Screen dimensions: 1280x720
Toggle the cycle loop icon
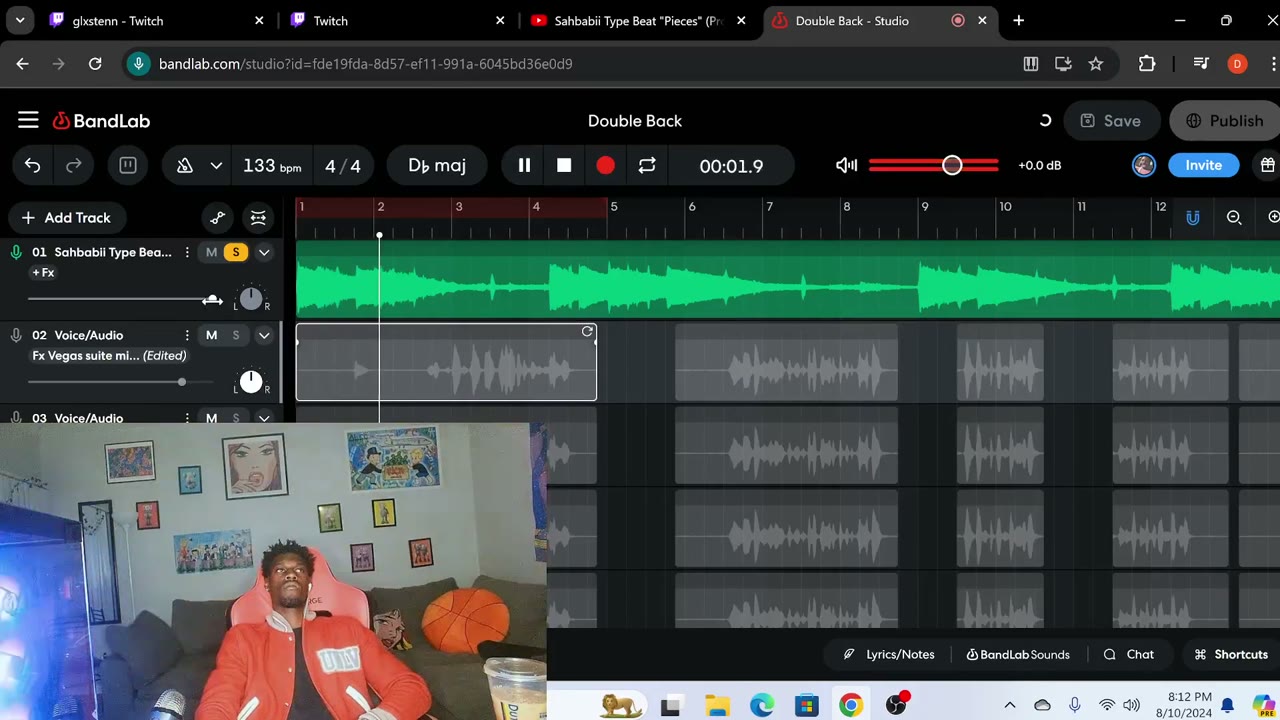tap(647, 166)
